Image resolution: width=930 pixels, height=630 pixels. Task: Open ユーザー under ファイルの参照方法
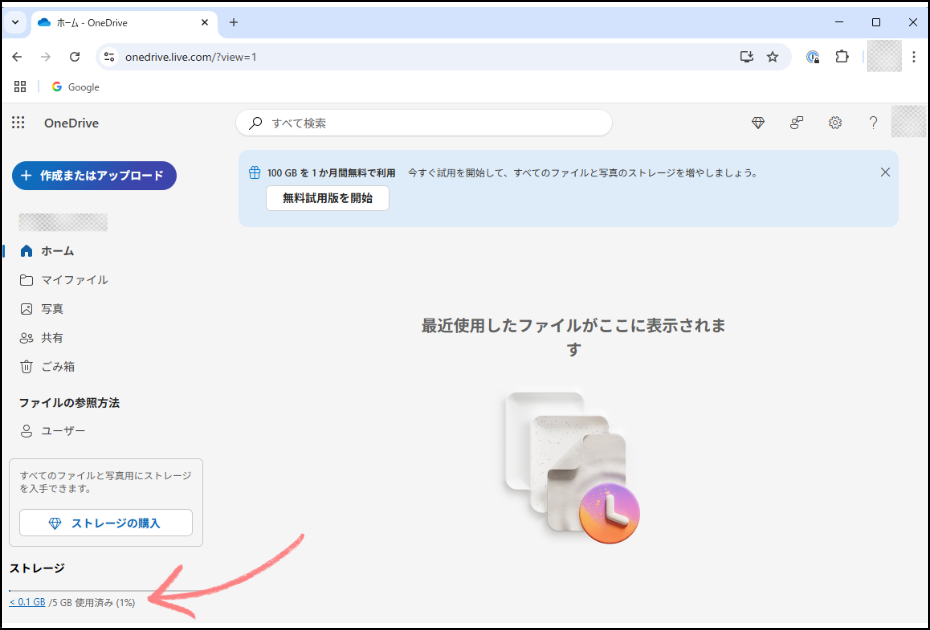[53, 431]
